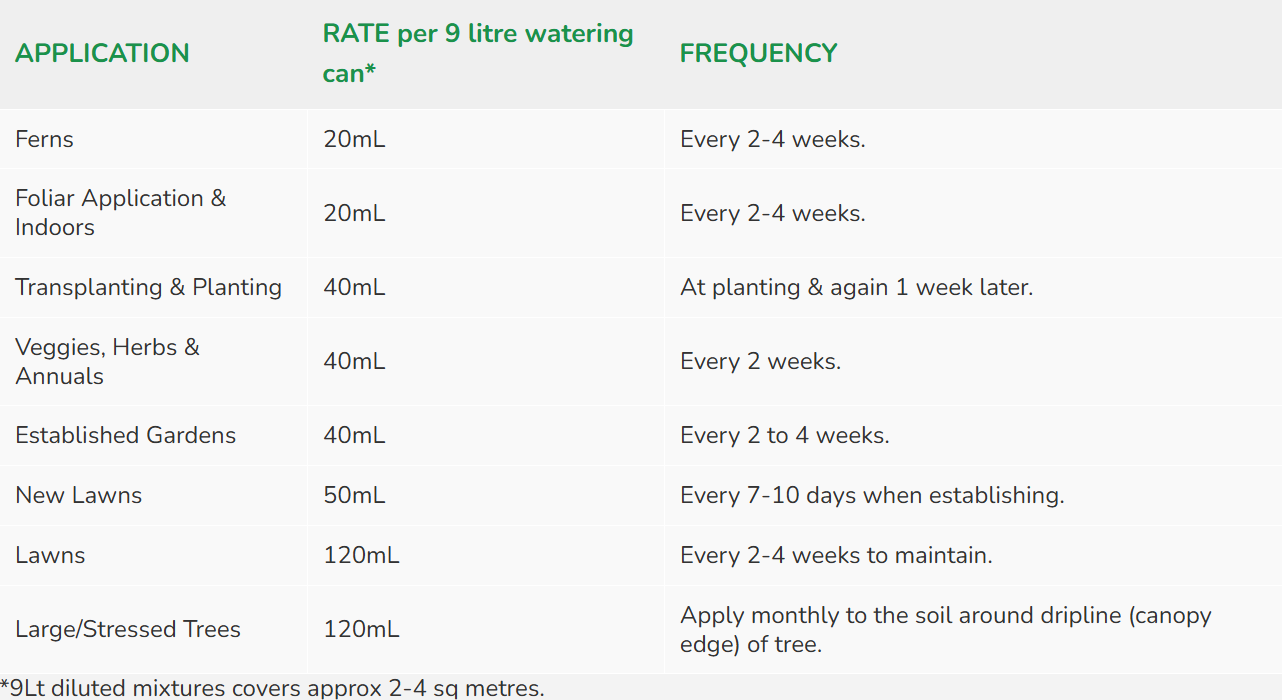Click the 20mL rate in the Ferns row
The width and height of the screenshot is (1282, 700).
[x=354, y=139]
